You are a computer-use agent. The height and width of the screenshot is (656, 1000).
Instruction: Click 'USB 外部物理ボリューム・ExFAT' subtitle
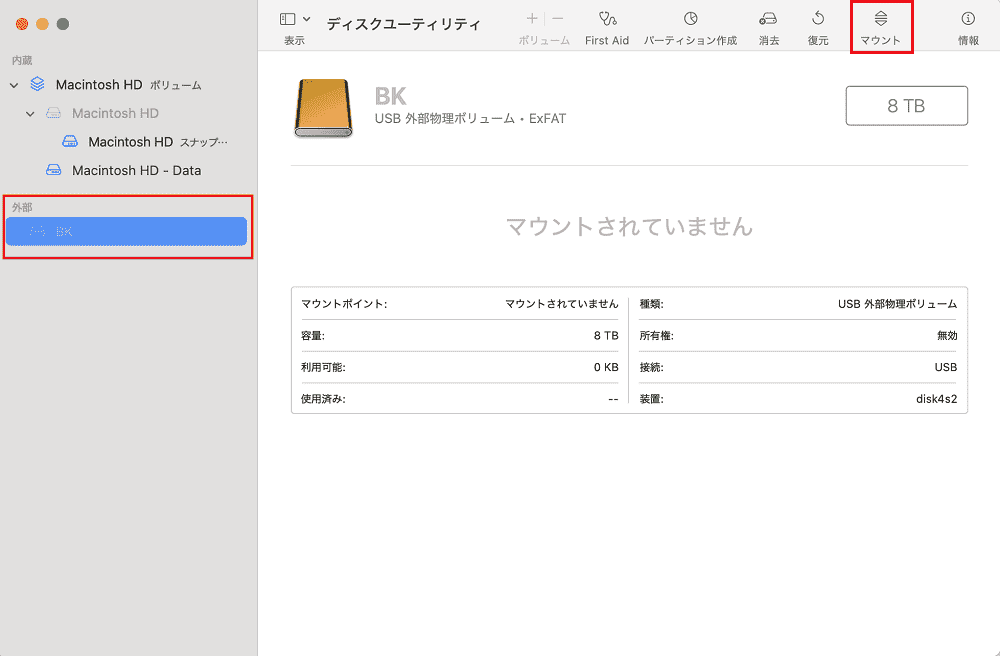tap(470, 119)
